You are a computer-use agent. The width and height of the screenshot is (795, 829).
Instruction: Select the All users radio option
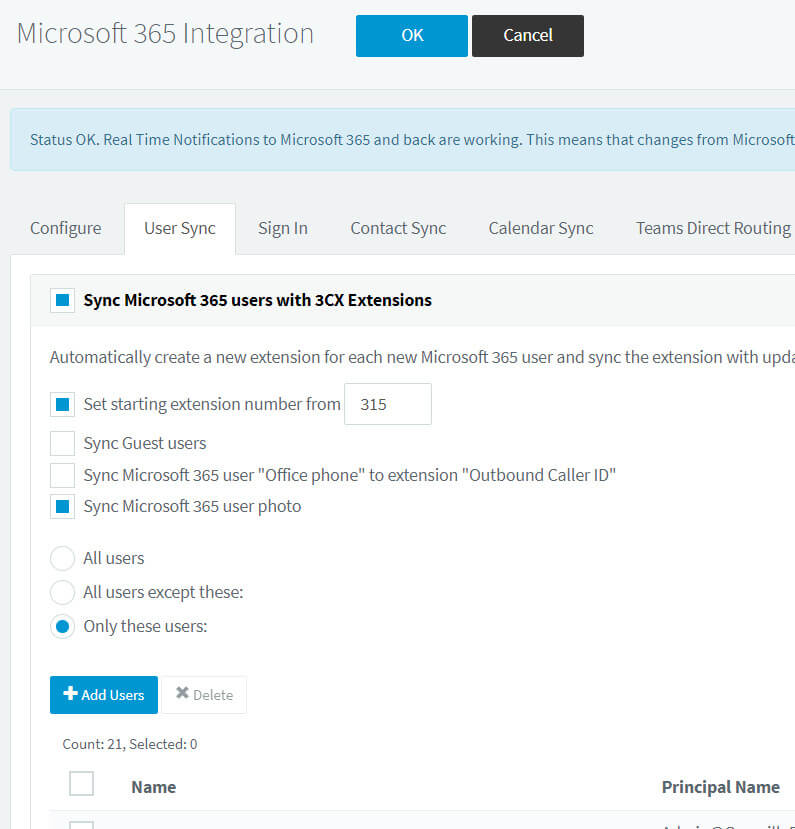pos(62,559)
